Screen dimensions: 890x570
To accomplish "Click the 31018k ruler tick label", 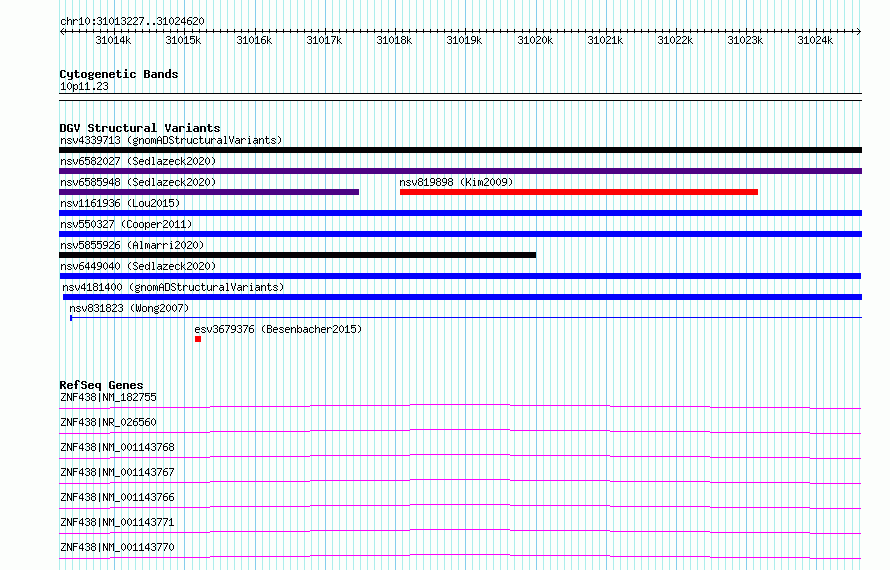I will (394, 40).
